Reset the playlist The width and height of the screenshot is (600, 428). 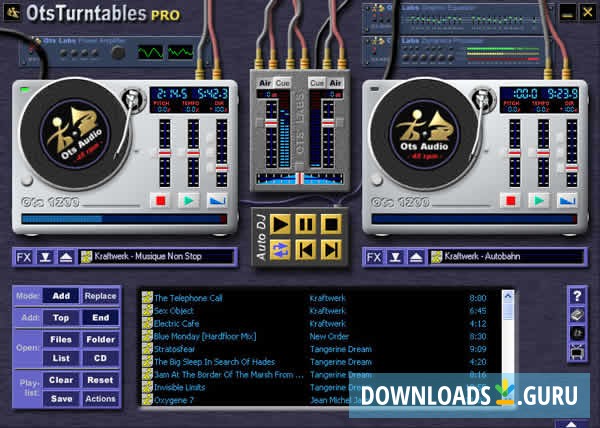coord(100,380)
